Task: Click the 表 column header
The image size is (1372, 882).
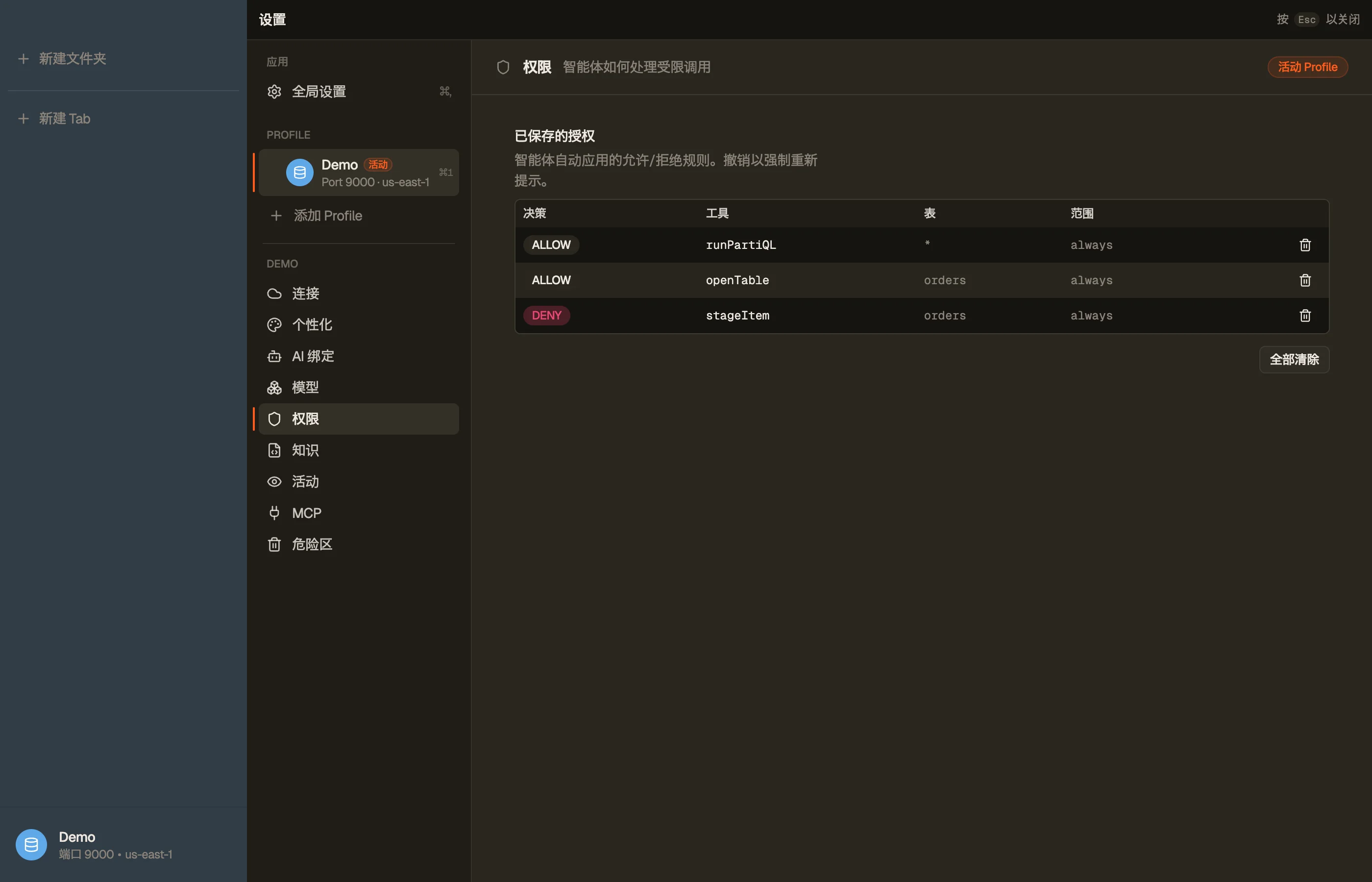Action: [x=930, y=213]
